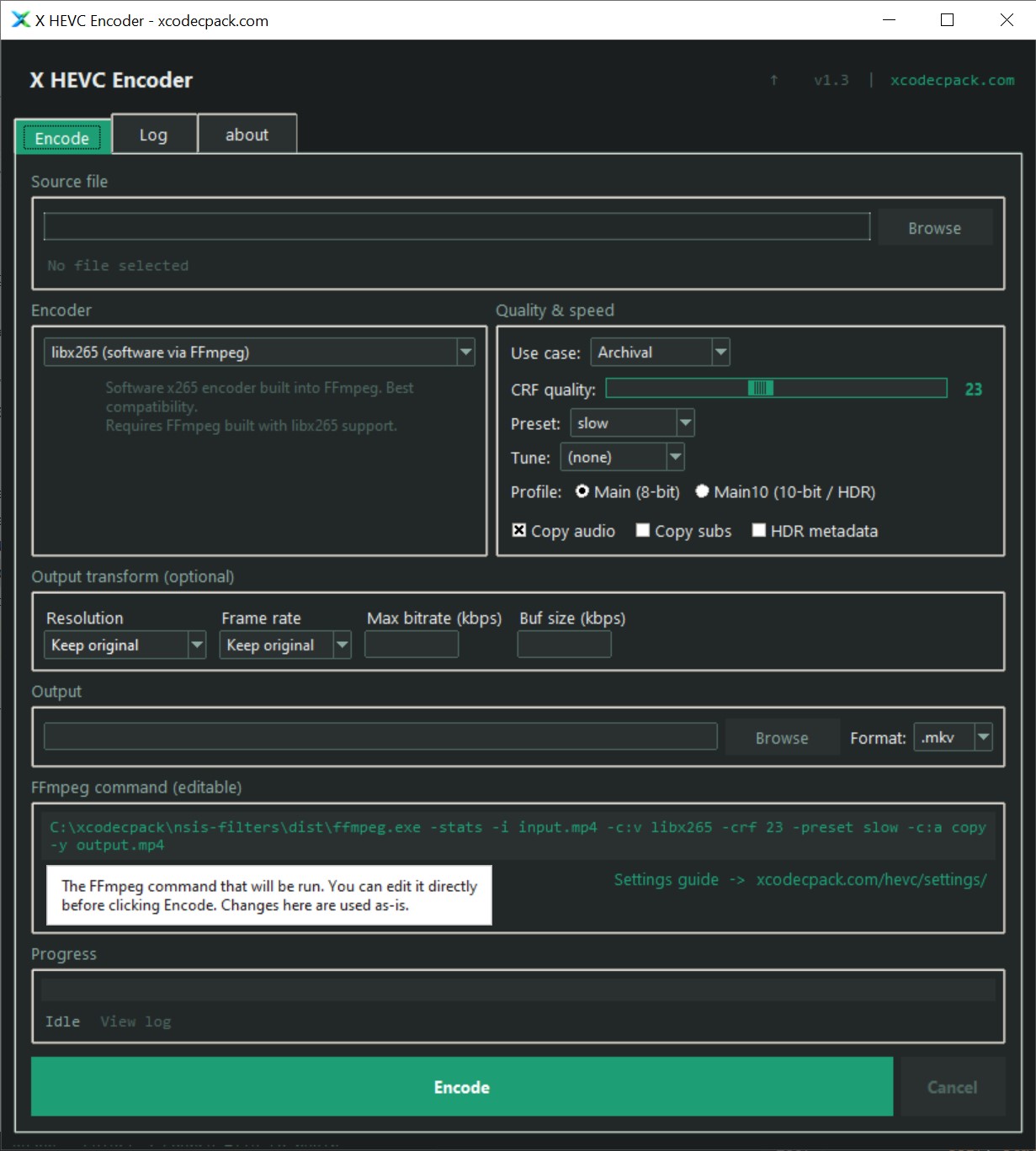
Task: Click the Source file path input field
Action: [457, 226]
